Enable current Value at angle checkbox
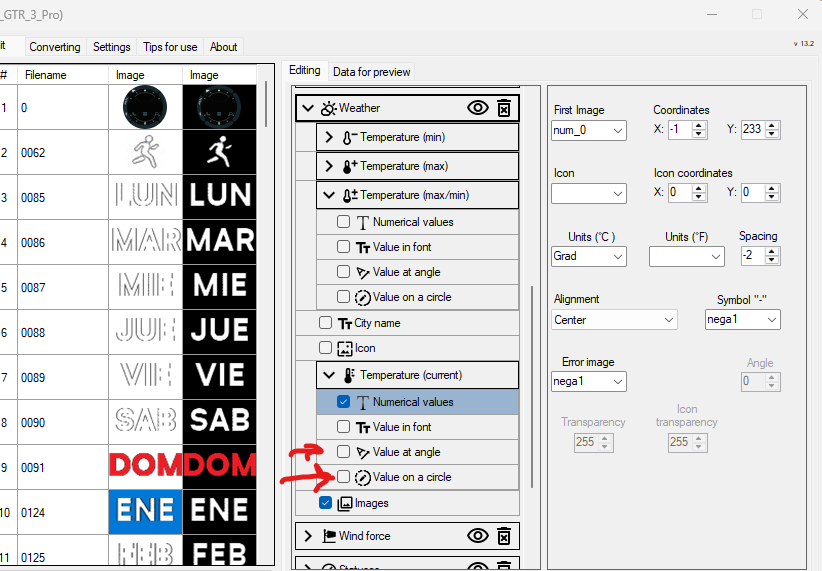This screenshot has width=822, height=571. (343, 451)
